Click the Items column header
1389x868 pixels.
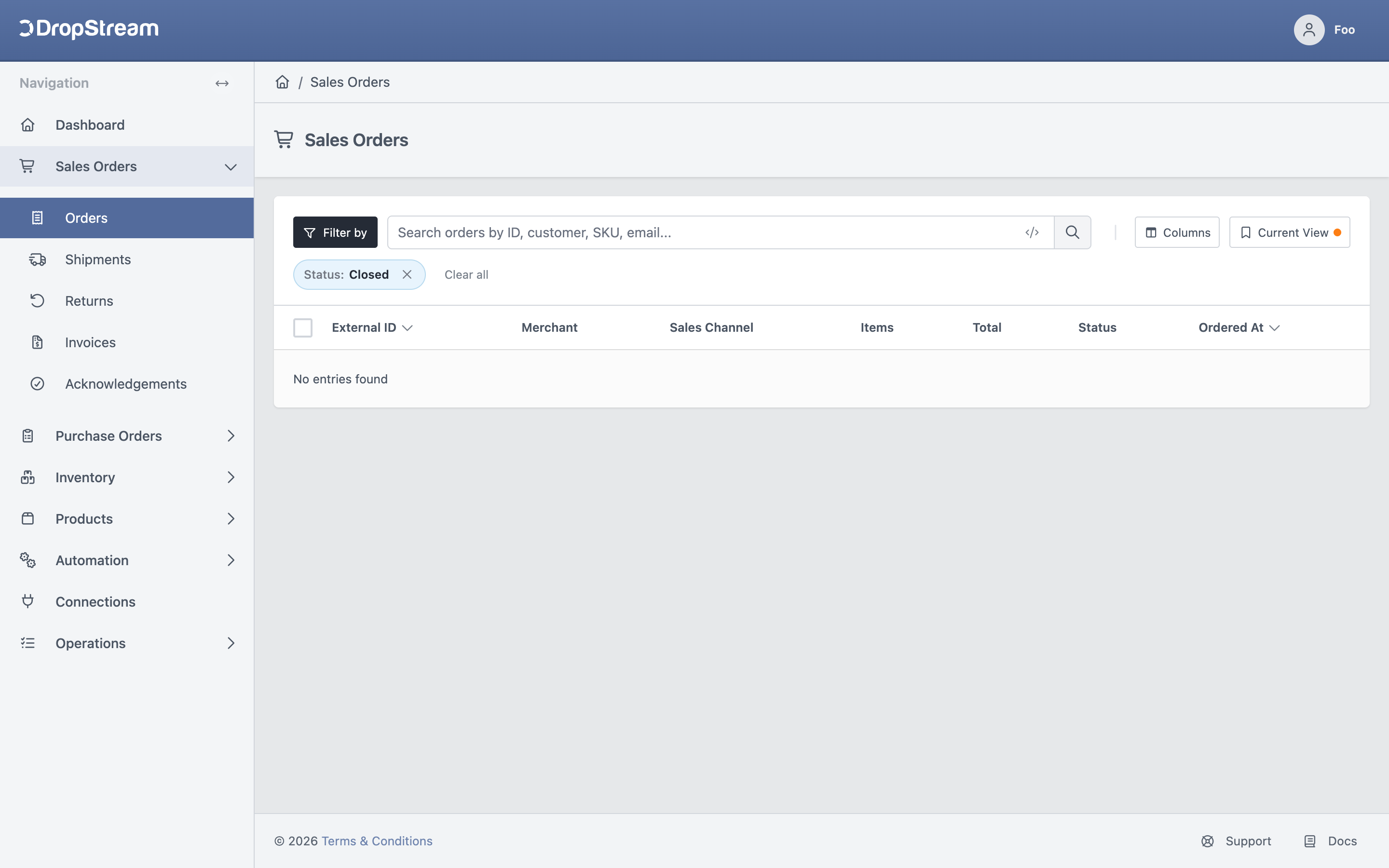pyautogui.click(x=876, y=328)
